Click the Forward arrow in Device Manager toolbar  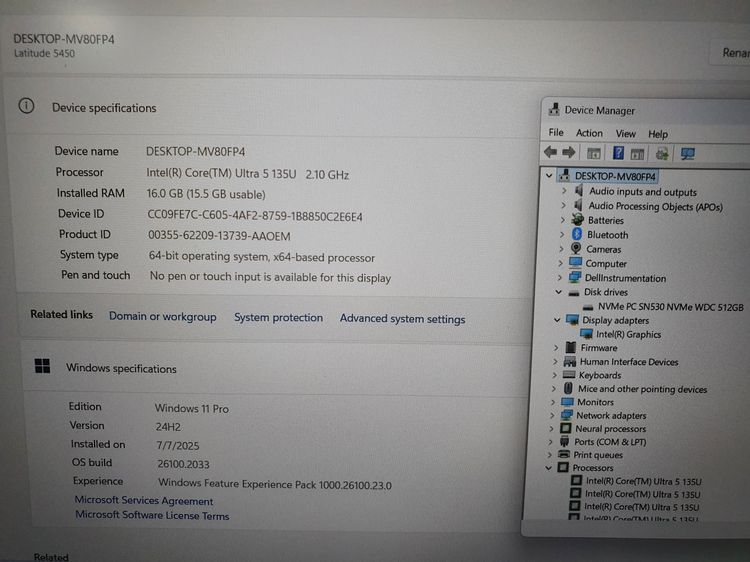(x=568, y=153)
